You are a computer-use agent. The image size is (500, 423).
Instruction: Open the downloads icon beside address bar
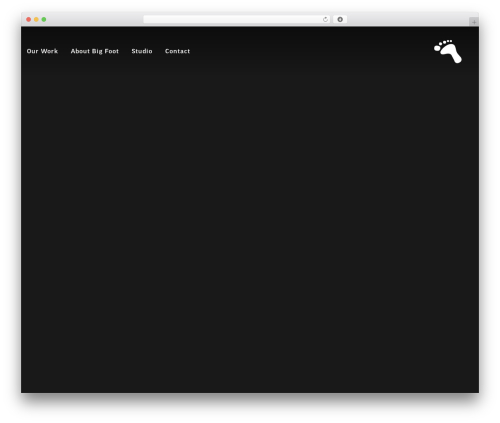[340, 19]
